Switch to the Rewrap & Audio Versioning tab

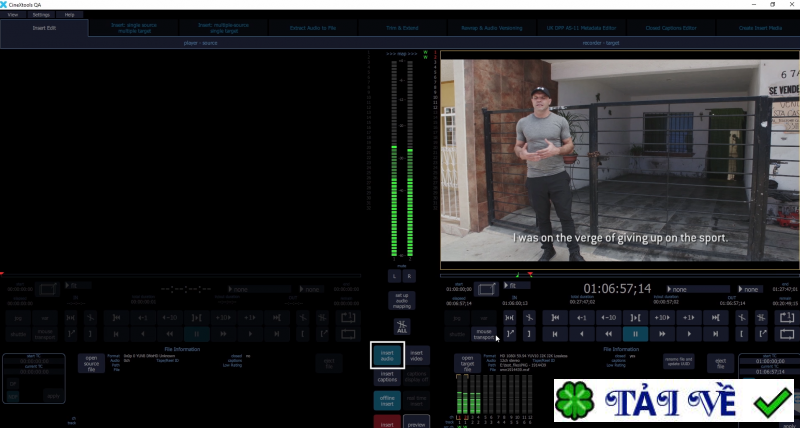tap(492, 28)
